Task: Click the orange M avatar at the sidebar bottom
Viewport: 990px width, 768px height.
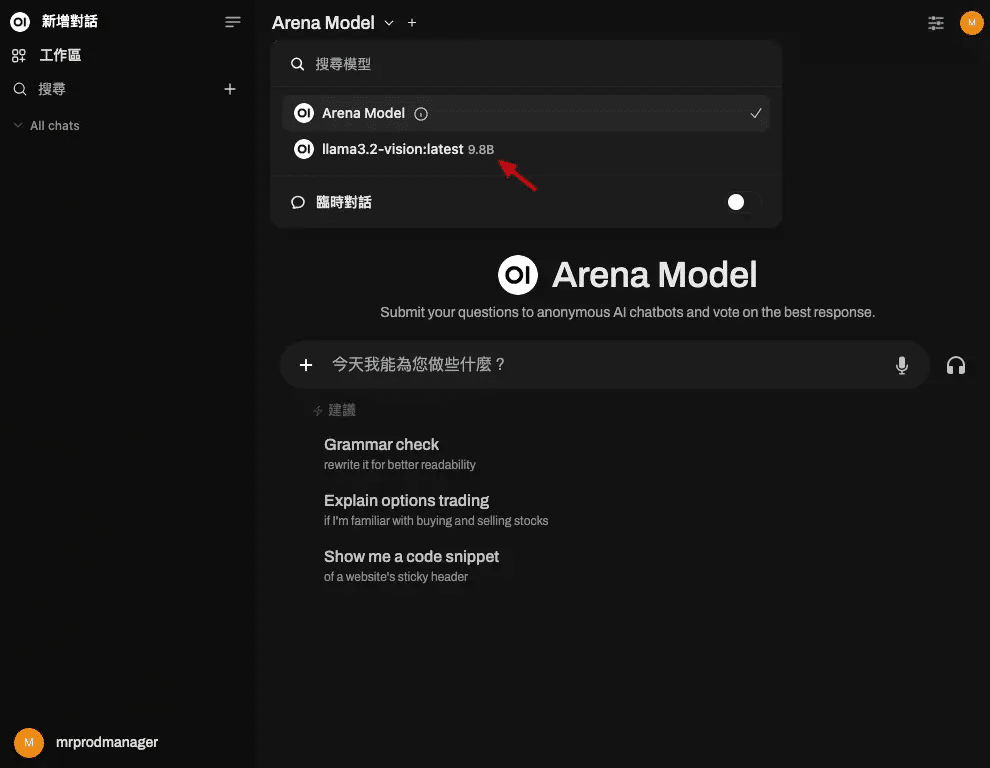Action: (29, 742)
